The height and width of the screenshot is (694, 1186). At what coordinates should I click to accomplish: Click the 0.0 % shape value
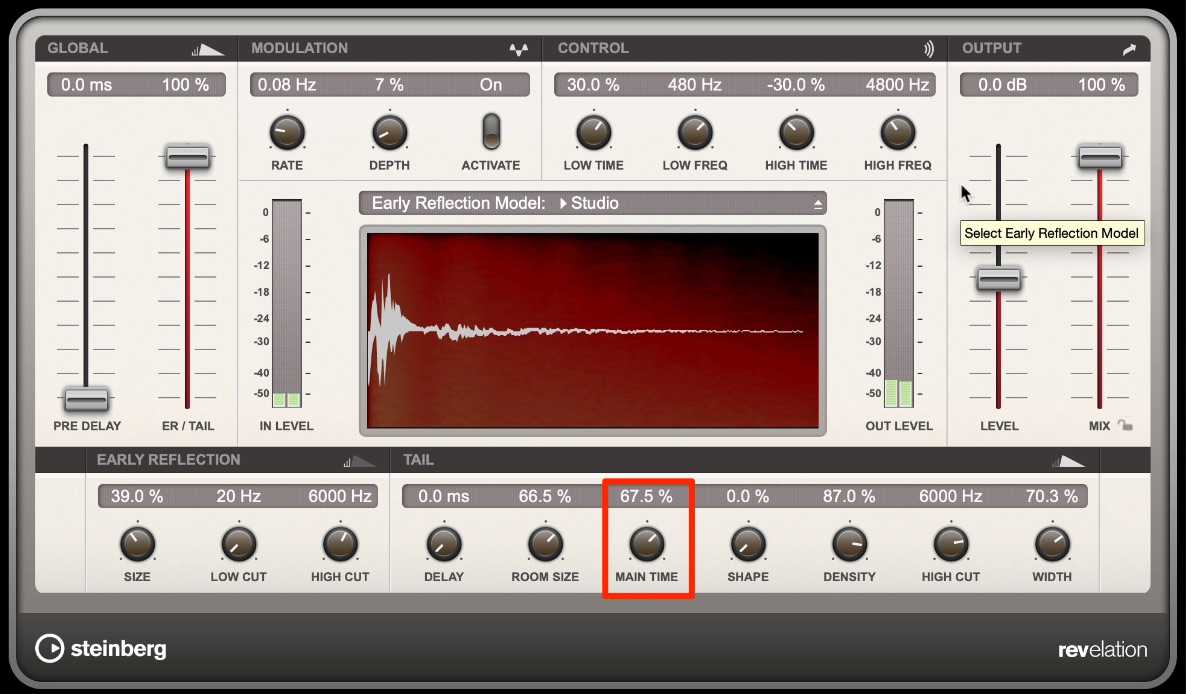tap(747, 496)
